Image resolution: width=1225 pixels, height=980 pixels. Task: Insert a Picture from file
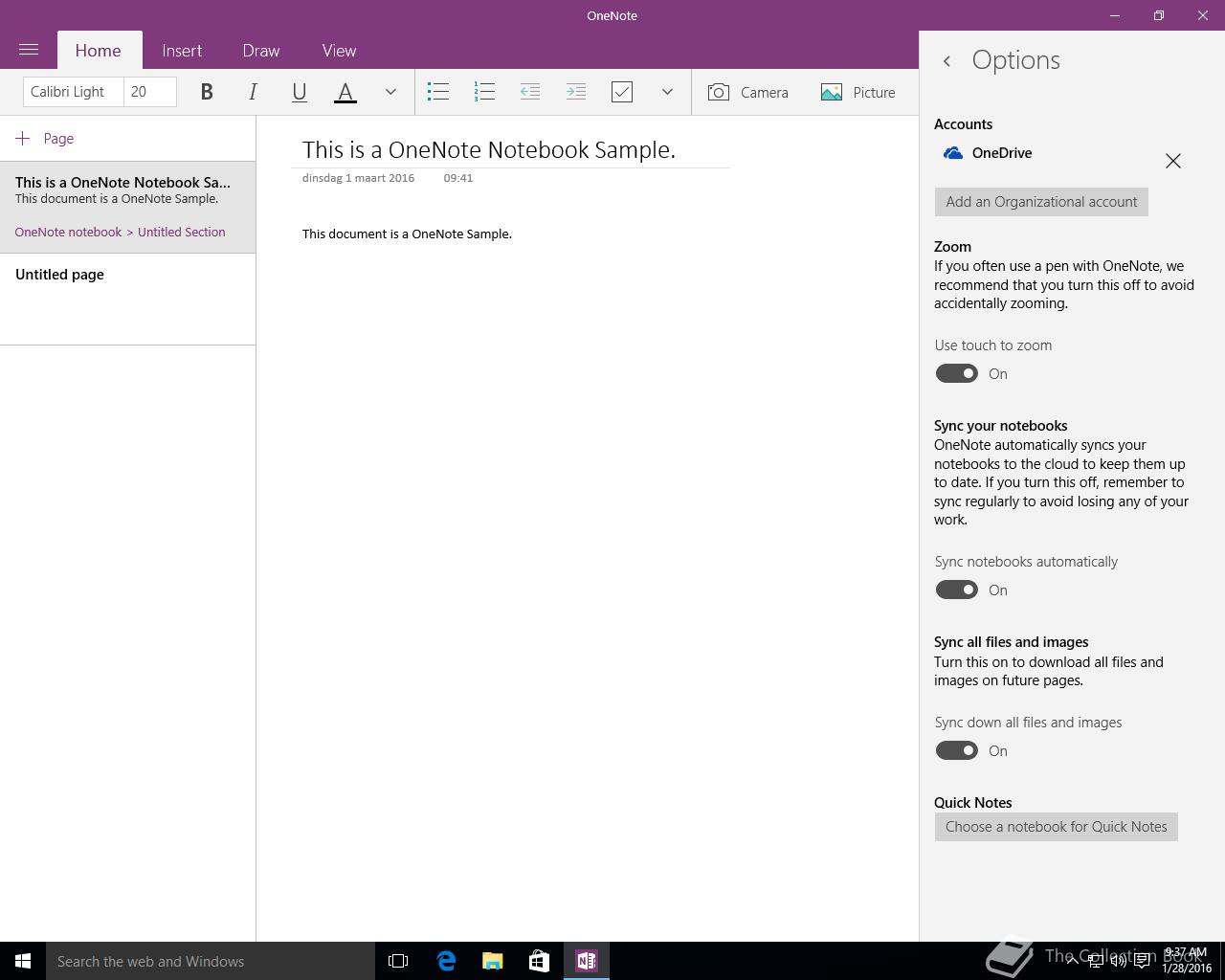point(858,92)
